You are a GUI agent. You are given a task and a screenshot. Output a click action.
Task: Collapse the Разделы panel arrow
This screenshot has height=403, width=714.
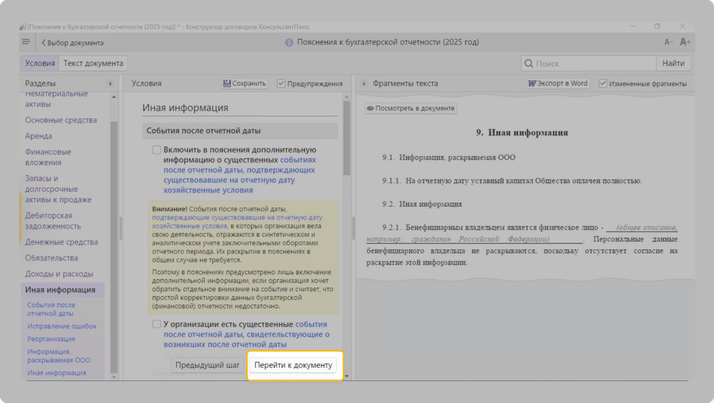click(110, 84)
